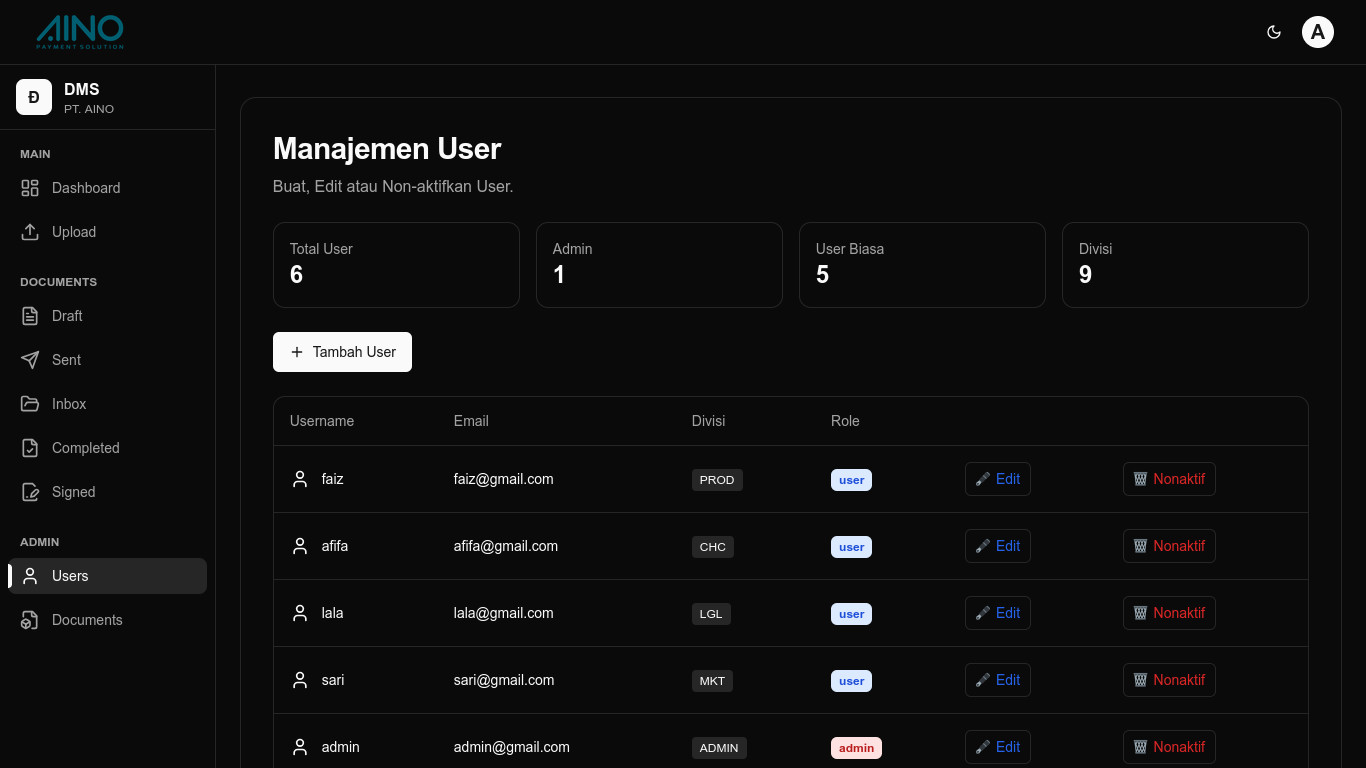
Task: Toggle dark mode with the moon icon
Action: click(x=1274, y=31)
